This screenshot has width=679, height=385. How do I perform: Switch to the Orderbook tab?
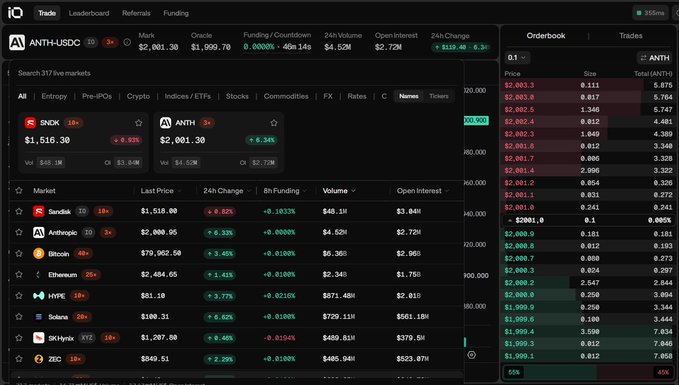[546, 36]
